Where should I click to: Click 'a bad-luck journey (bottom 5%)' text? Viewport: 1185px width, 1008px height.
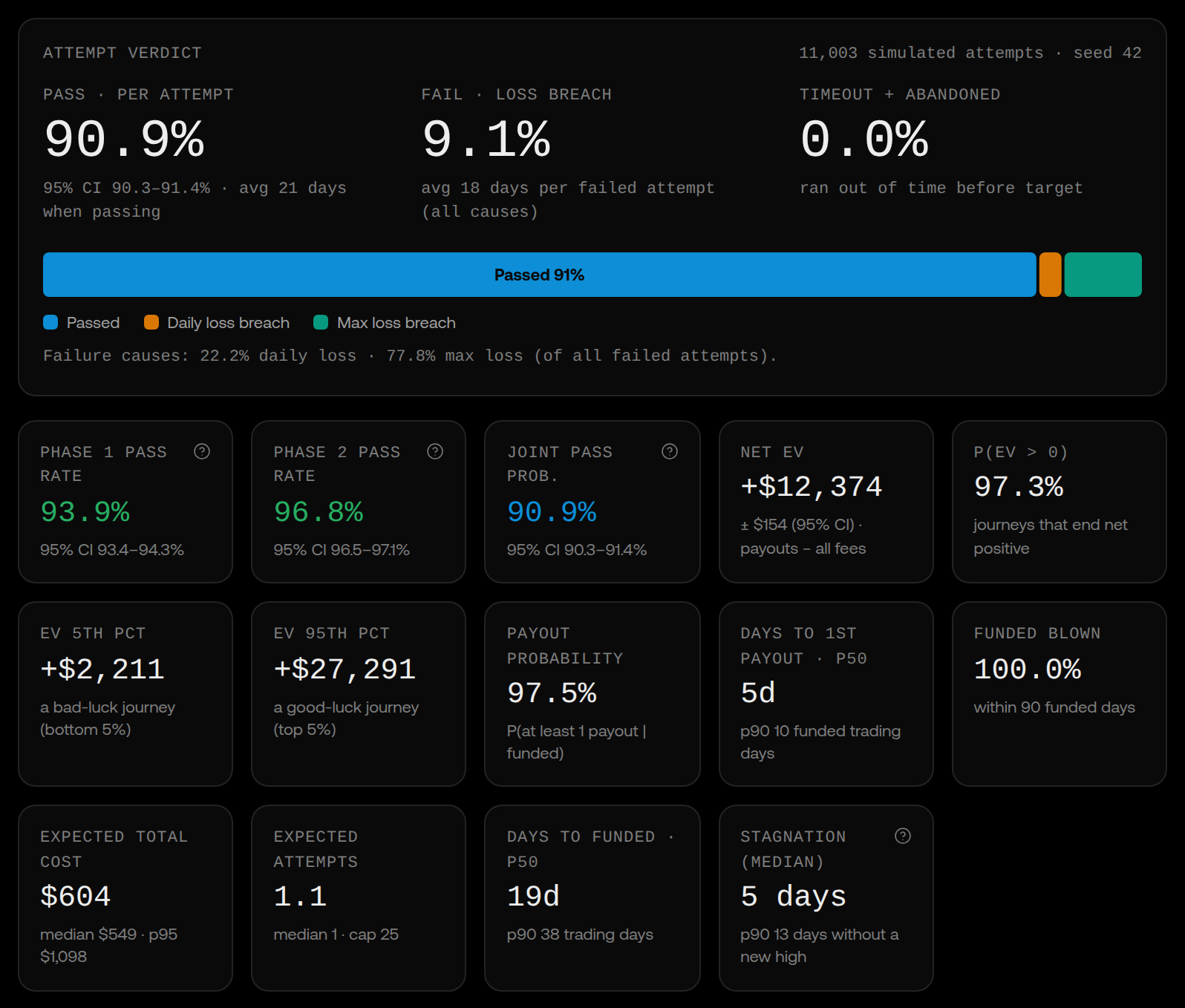[108, 719]
